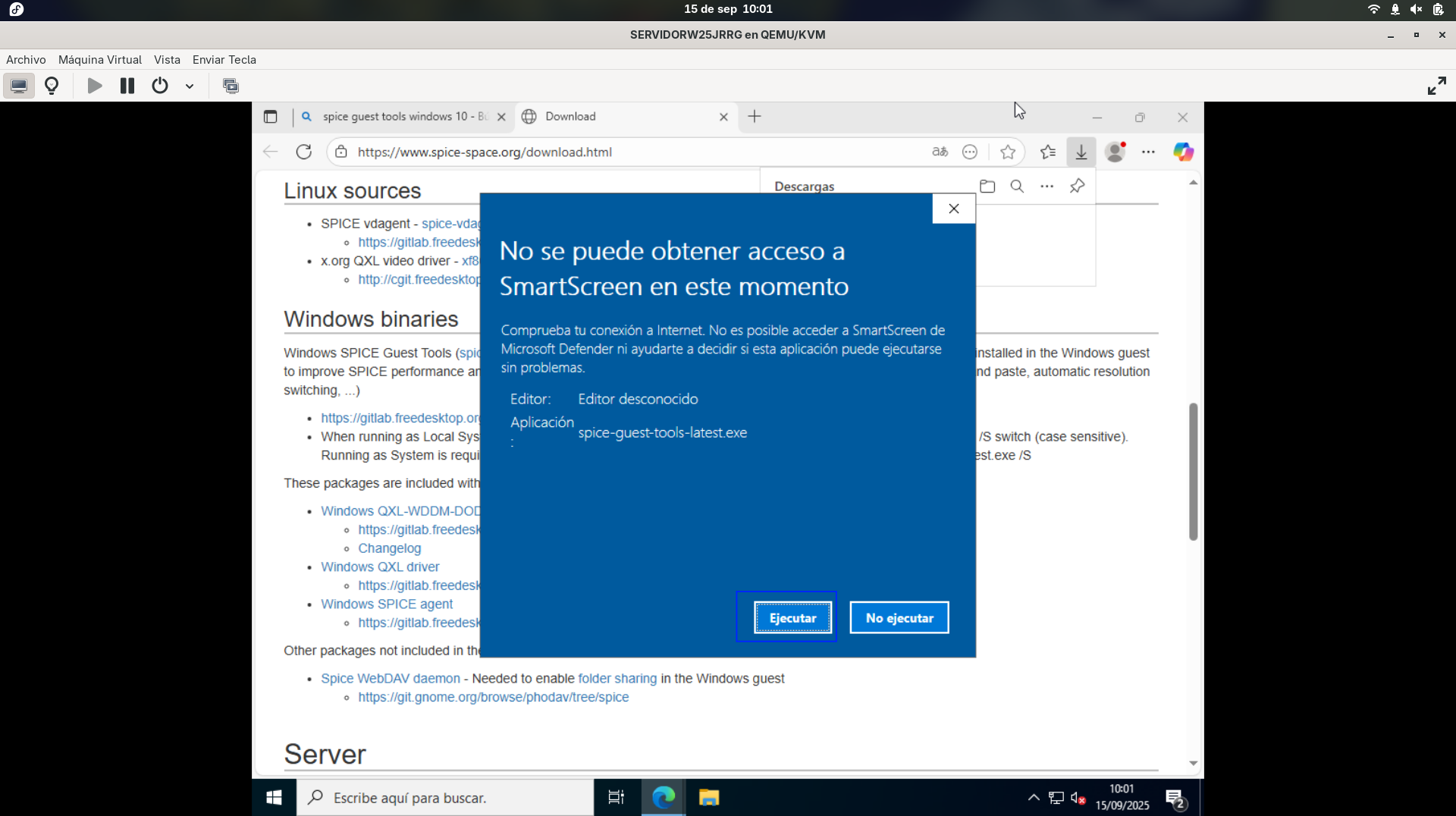The width and height of the screenshot is (1456, 816).
Task: Open the Copilot sidebar icon
Action: pyautogui.click(x=1184, y=152)
